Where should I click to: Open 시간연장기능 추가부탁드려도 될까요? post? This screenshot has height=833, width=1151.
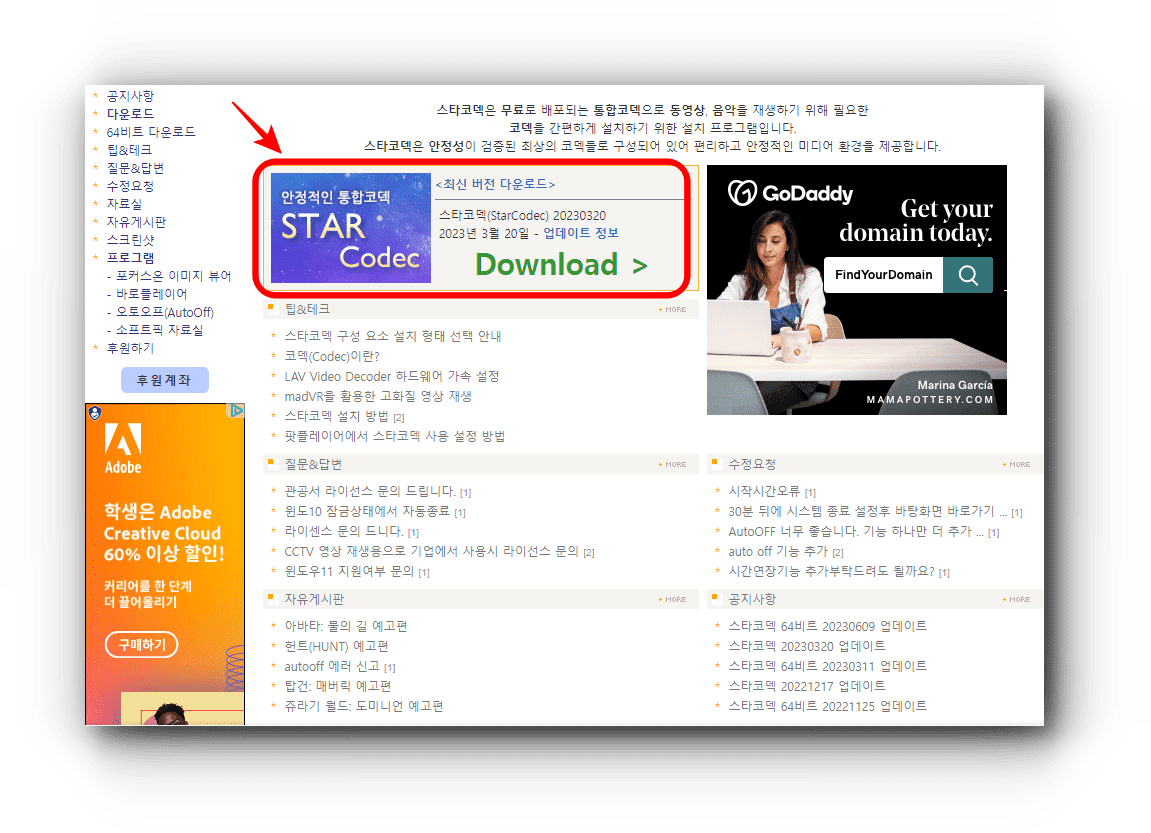click(x=831, y=571)
